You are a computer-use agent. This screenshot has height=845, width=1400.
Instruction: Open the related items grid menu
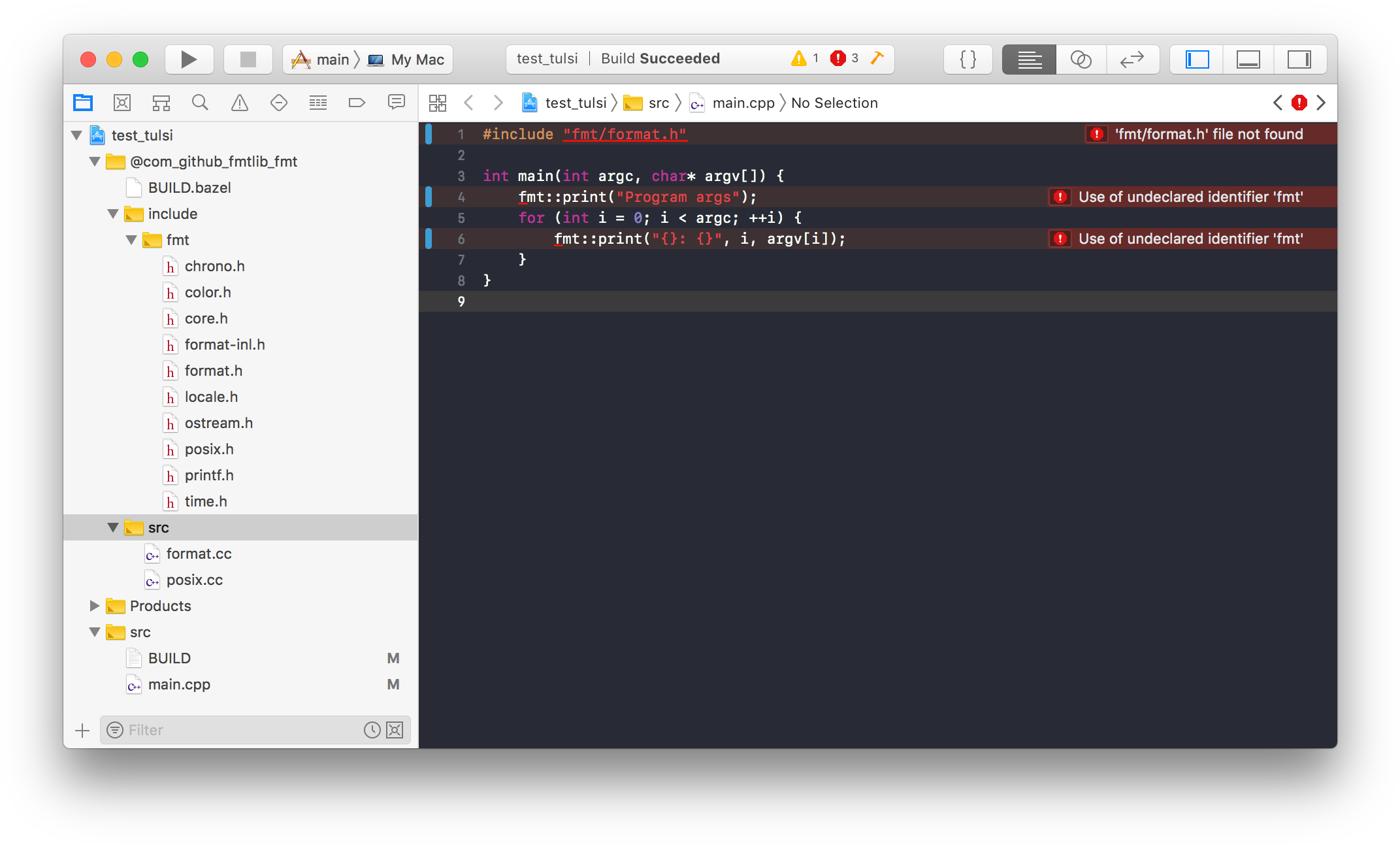point(438,103)
